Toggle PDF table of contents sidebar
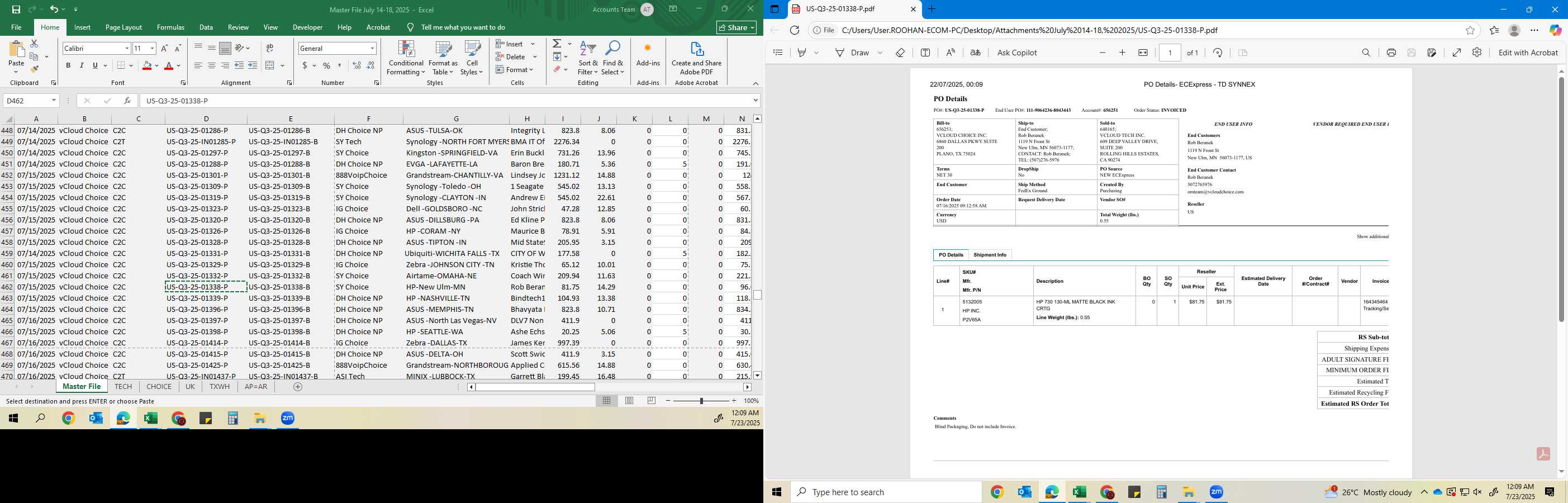1568x503 pixels. [778, 53]
